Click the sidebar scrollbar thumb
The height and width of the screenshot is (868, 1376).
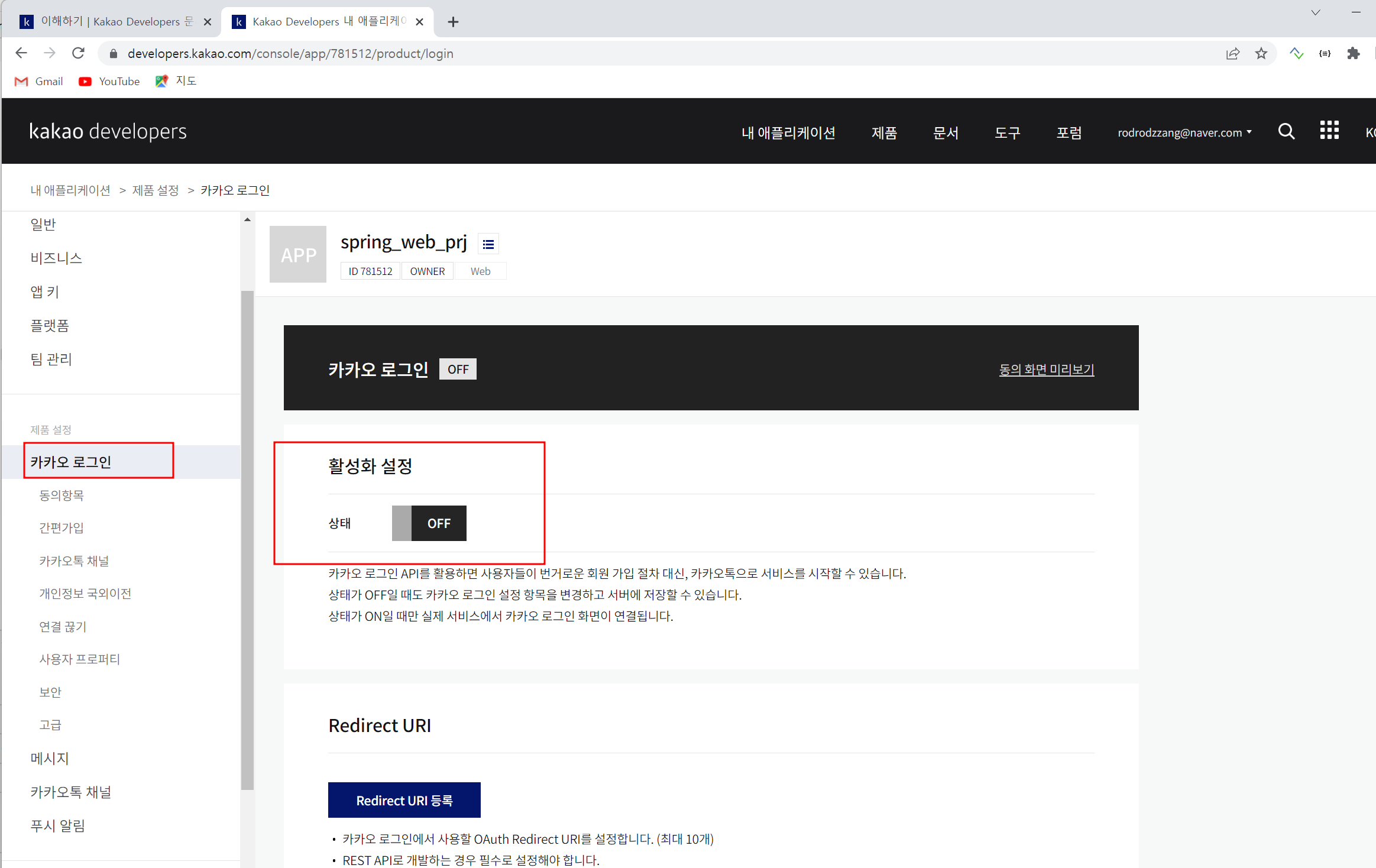click(247, 540)
